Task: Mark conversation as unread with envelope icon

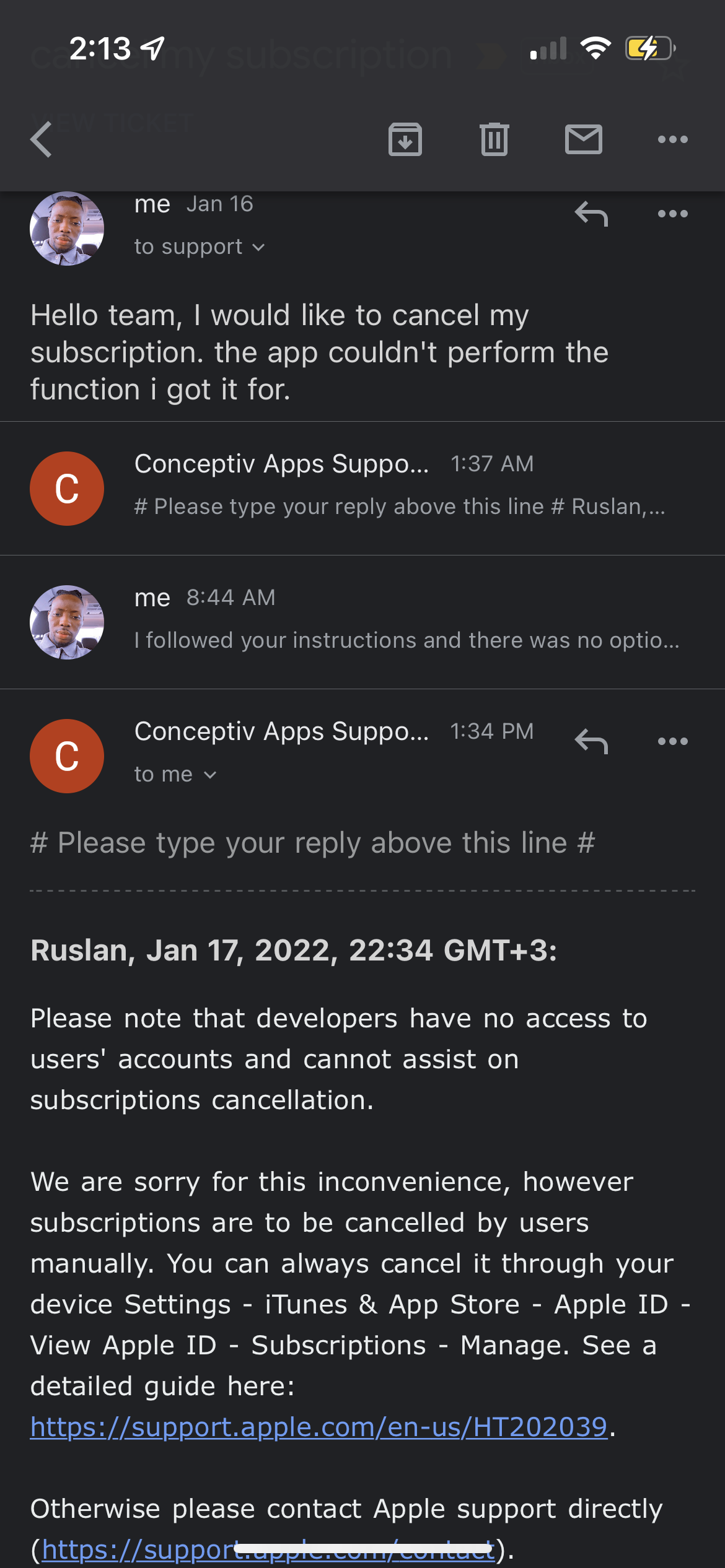Action: (583, 139)
